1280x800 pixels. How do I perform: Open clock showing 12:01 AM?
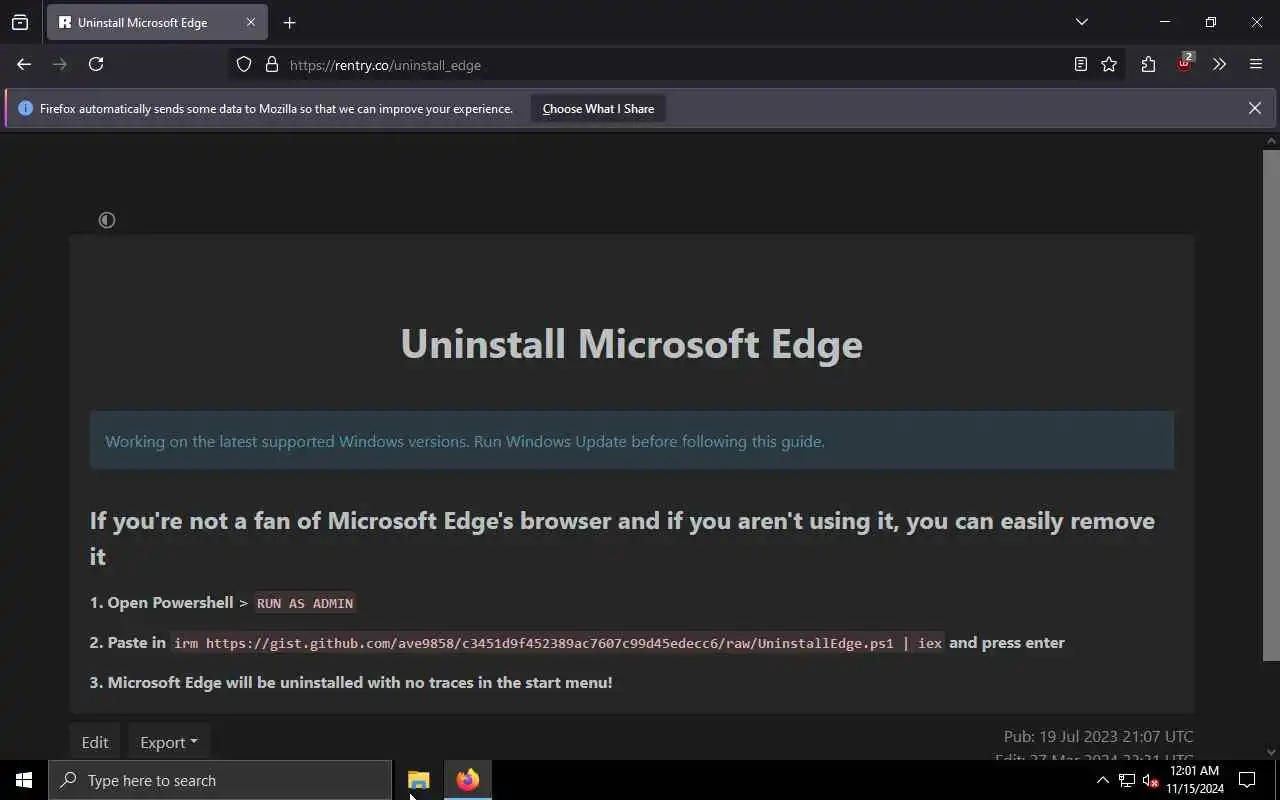(x=1194, y=780)
